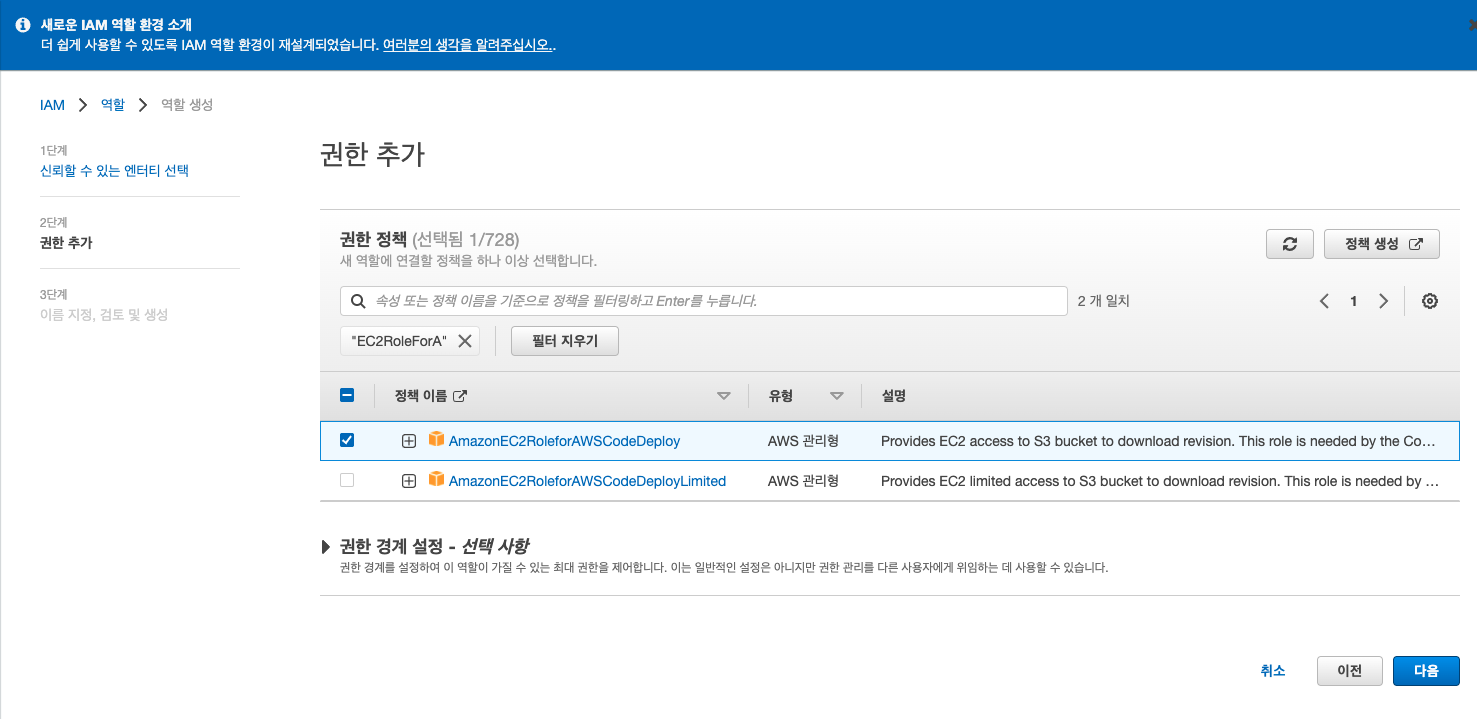Click 정책 생성 button
Screen dimensions: 1477x719
point(1382,244)
